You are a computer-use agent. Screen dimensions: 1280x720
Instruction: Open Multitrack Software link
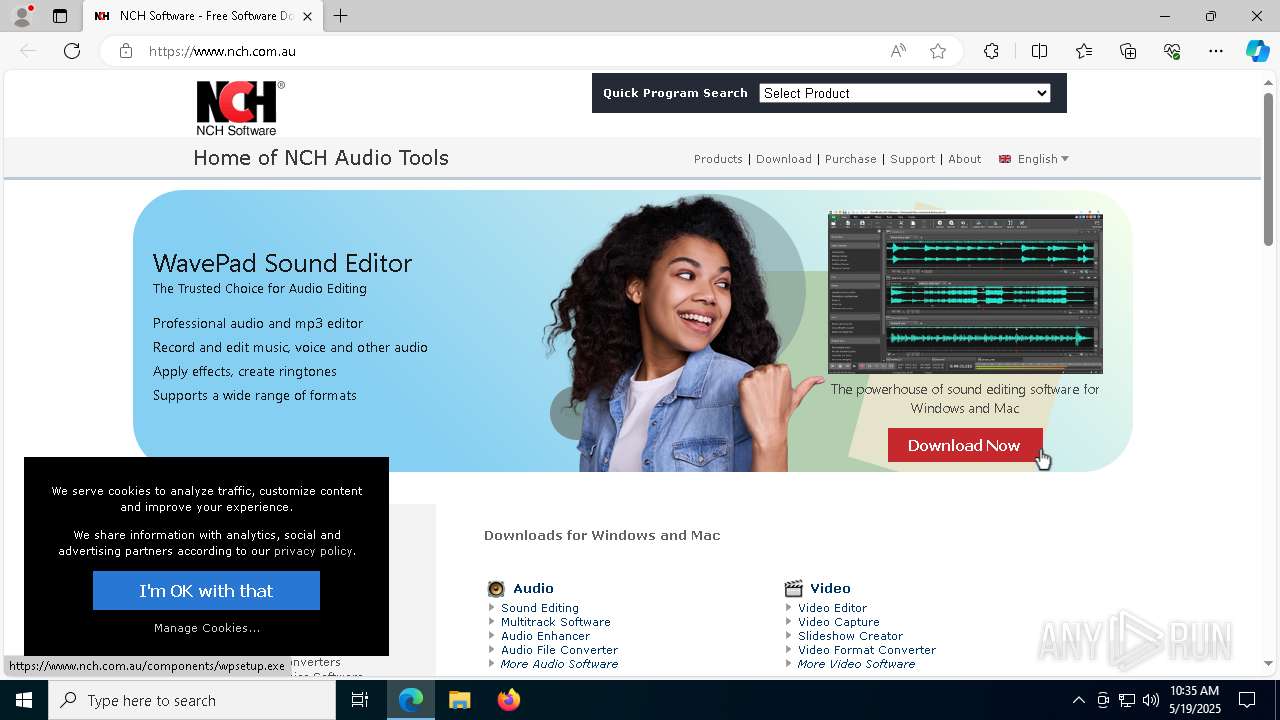(556, 622)
